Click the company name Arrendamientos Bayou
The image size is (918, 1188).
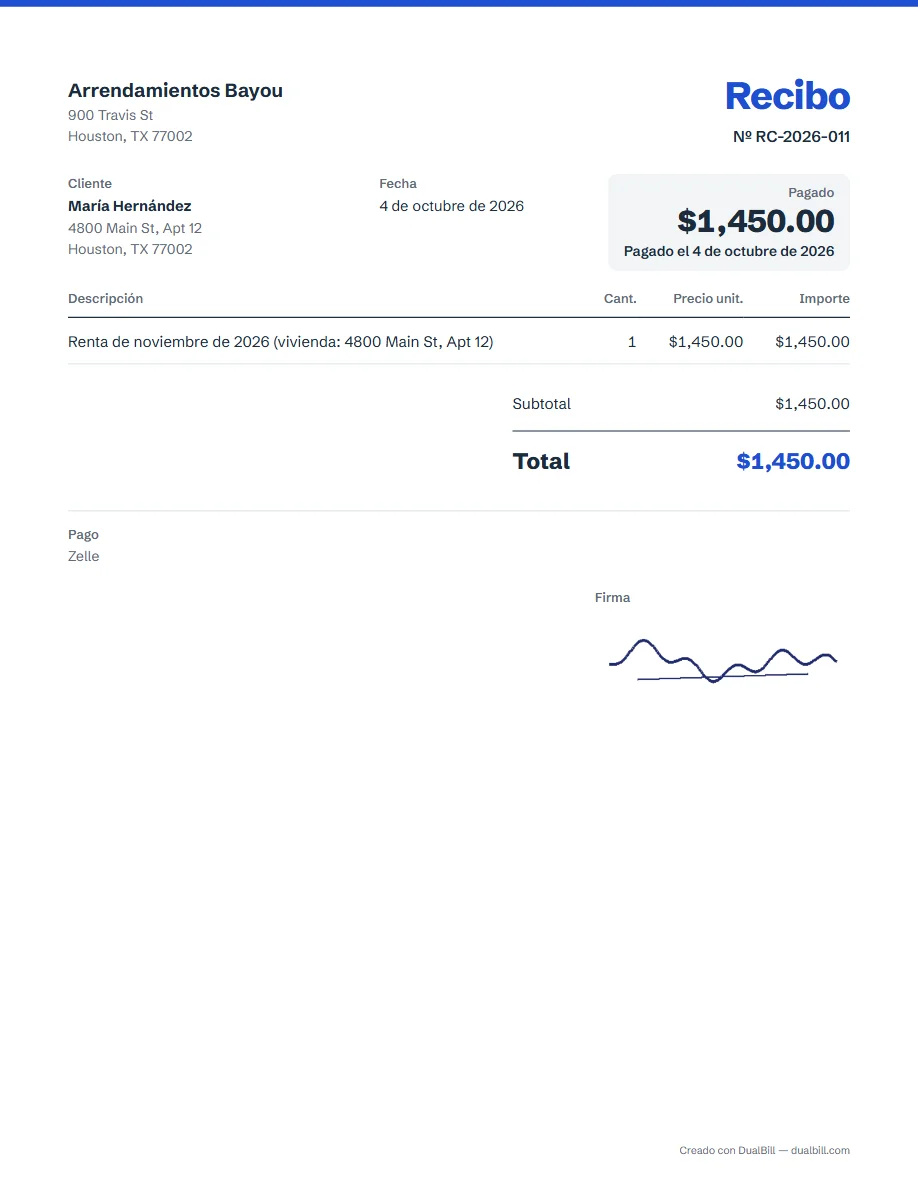click(175, 90)
